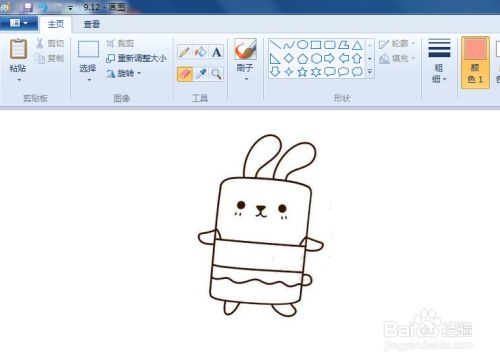Choose the Triangle shape

[x=357, y=44]
